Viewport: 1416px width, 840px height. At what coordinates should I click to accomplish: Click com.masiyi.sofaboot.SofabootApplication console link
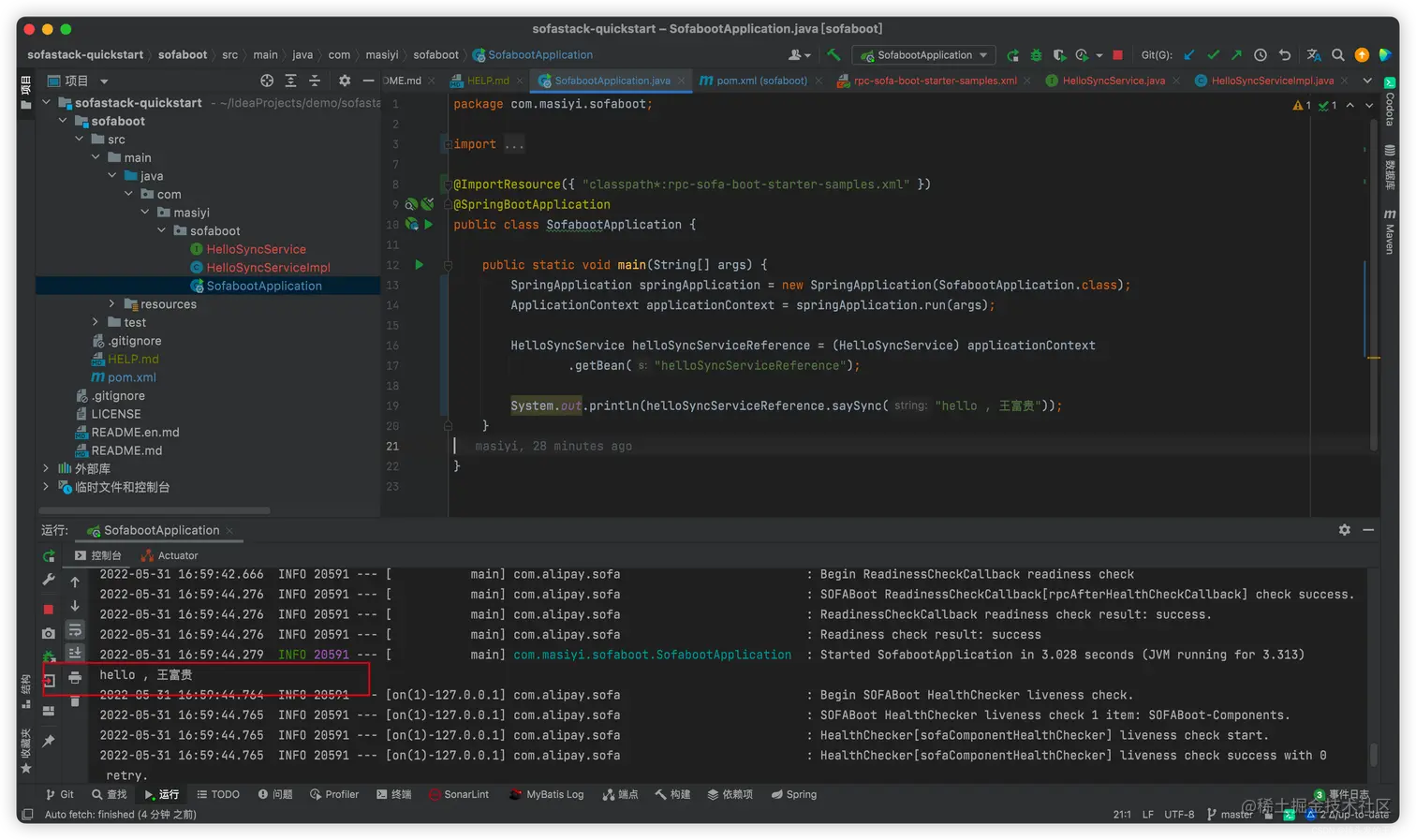(x=652, y=656)
